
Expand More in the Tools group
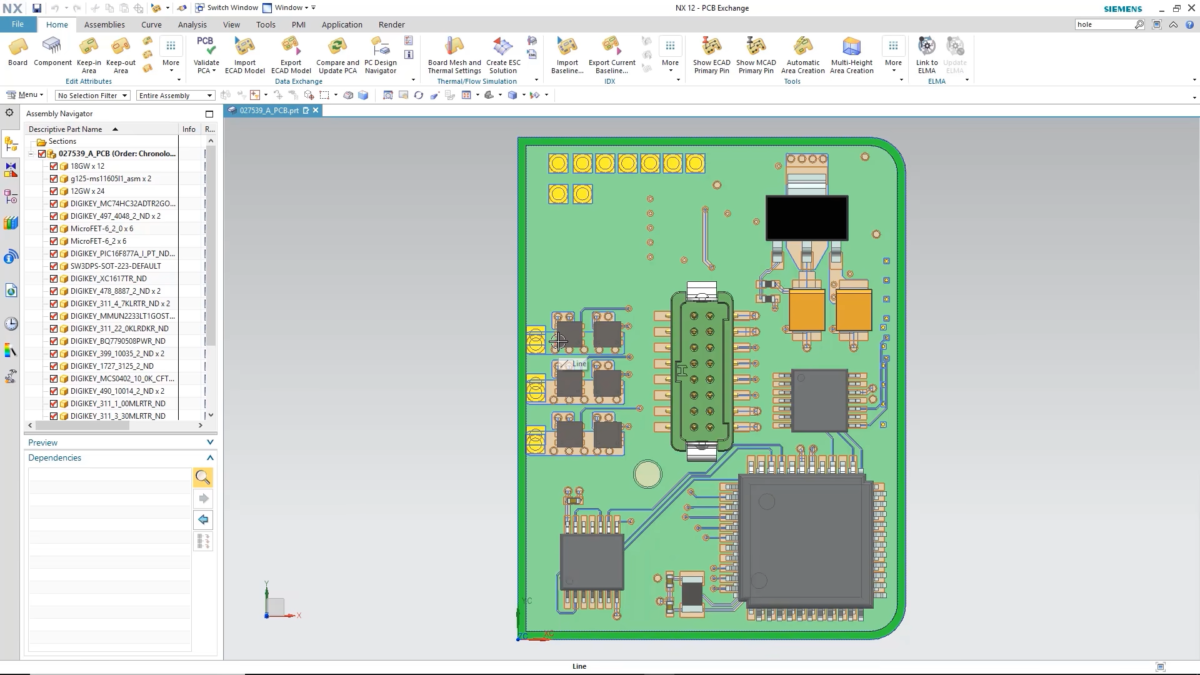point(893,56)
